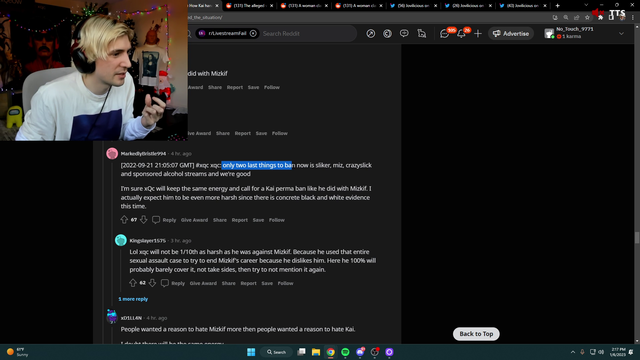The width and height of the screenshot is (640, 360).
Task: Follow Kingslayer1575's reply
Action: (x=285, y=283)
